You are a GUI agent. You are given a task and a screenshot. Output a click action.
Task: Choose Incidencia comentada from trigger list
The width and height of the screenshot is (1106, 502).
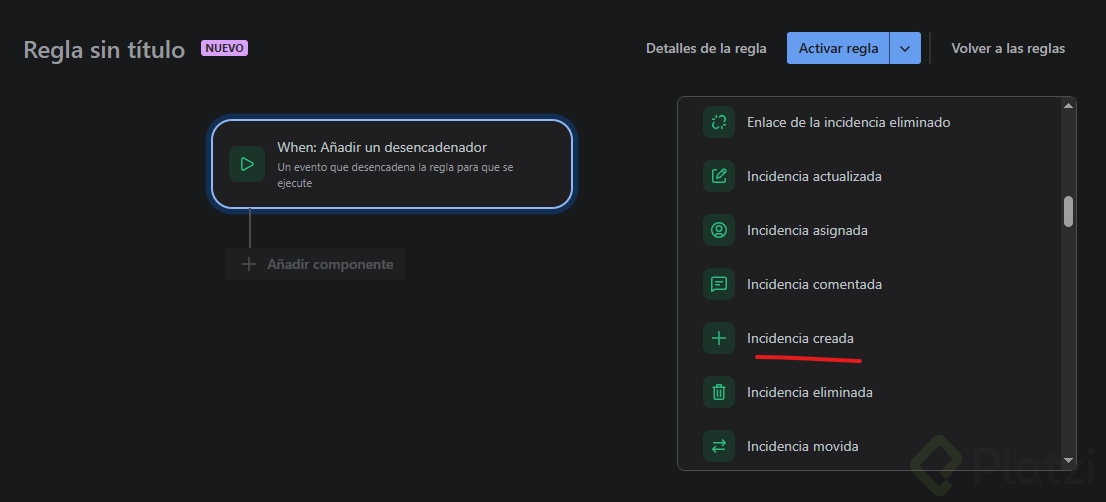tap(814, 285)
